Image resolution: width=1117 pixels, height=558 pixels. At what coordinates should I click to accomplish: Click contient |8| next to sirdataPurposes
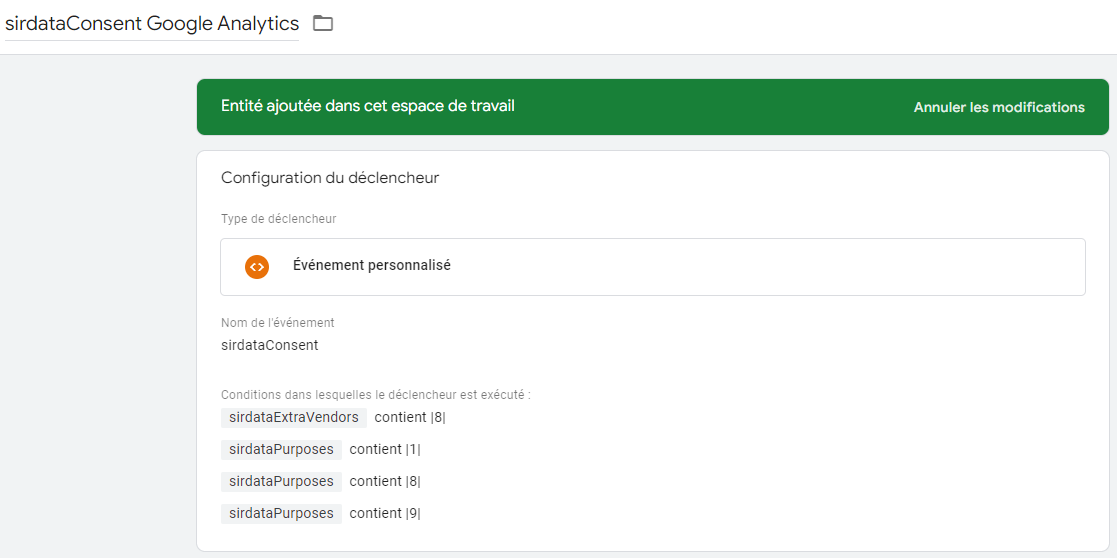[x=384, y=482]
